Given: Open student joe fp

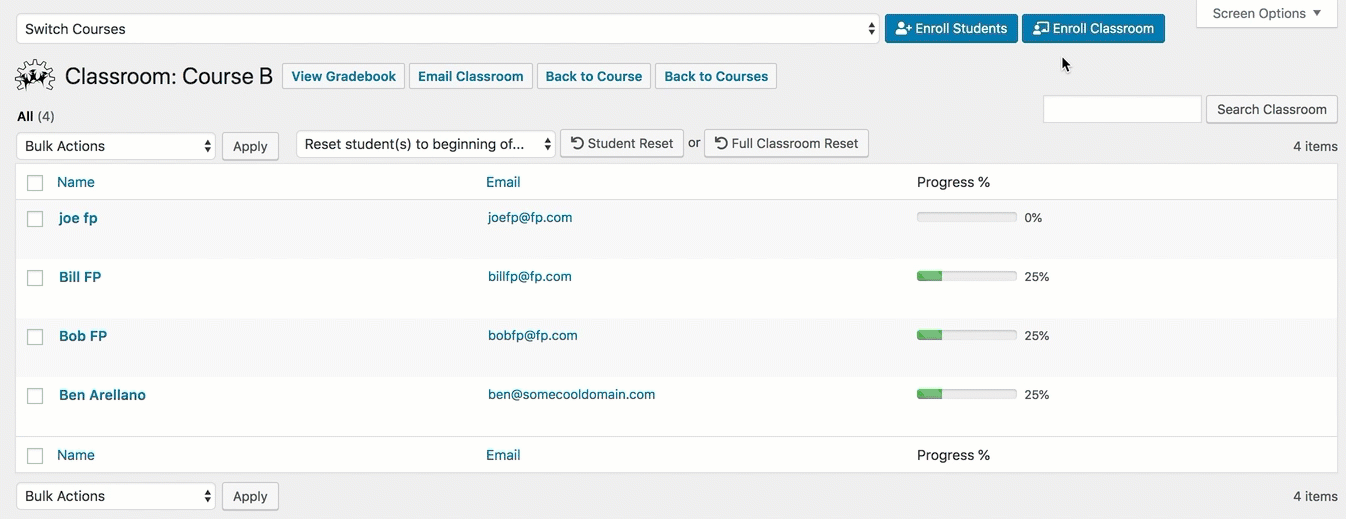Looking at the screenshot, I should (x=78, y=218).
